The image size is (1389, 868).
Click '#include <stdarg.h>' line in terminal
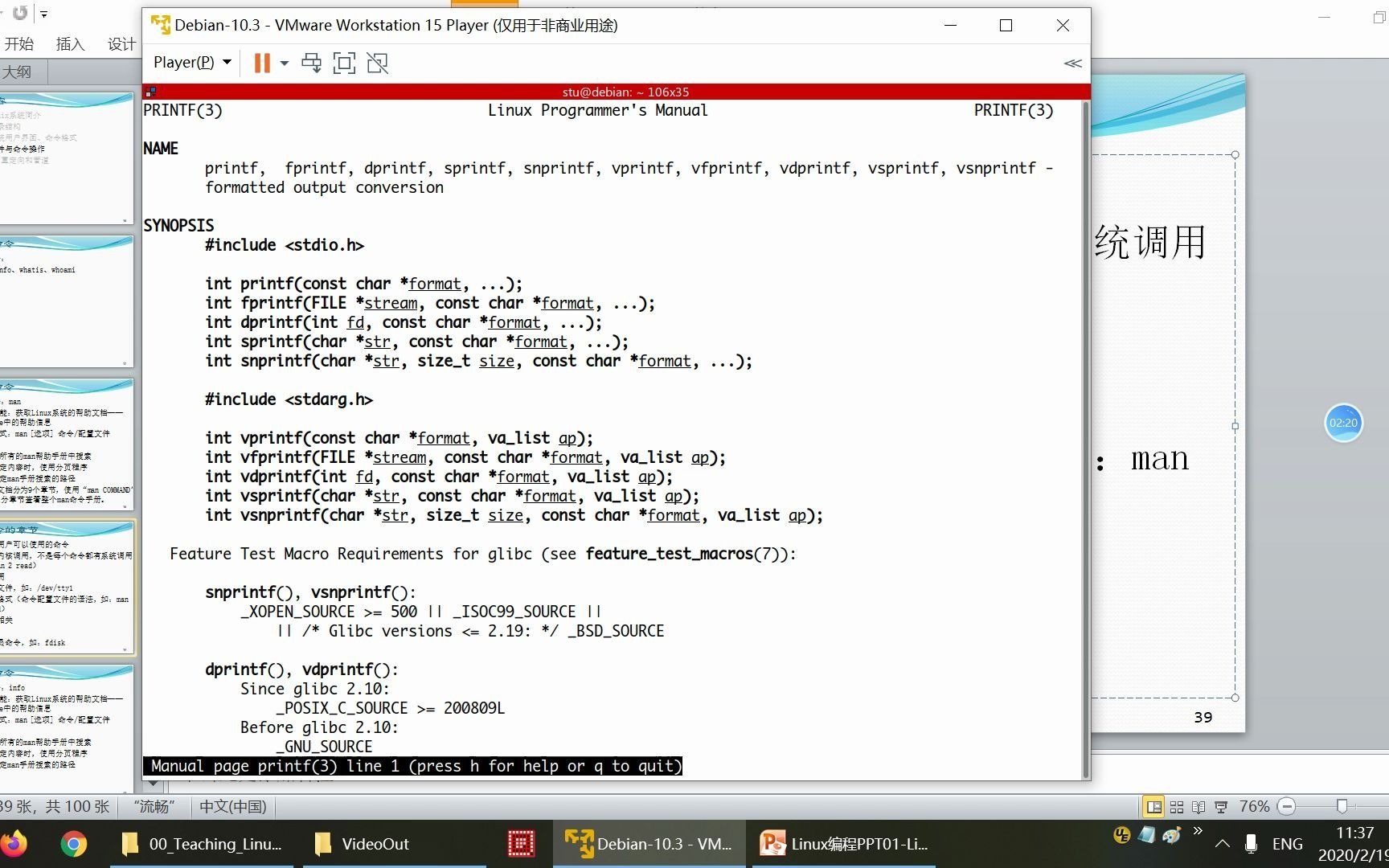[289, 399]
